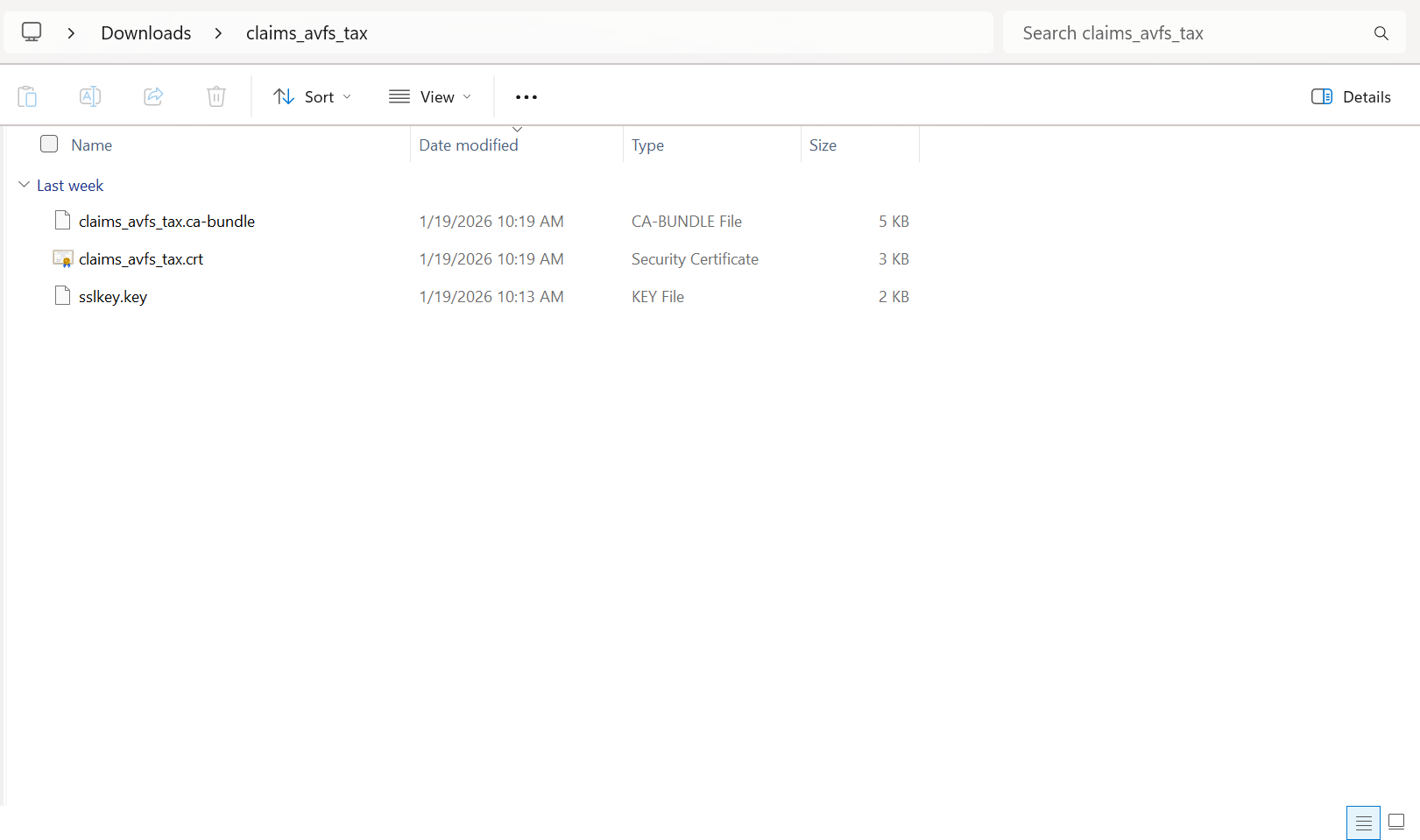Select the claims_avfs_tax.crt certificate file
The height and width of the screenshot is (840, 1420).
(x=141, y=259)
